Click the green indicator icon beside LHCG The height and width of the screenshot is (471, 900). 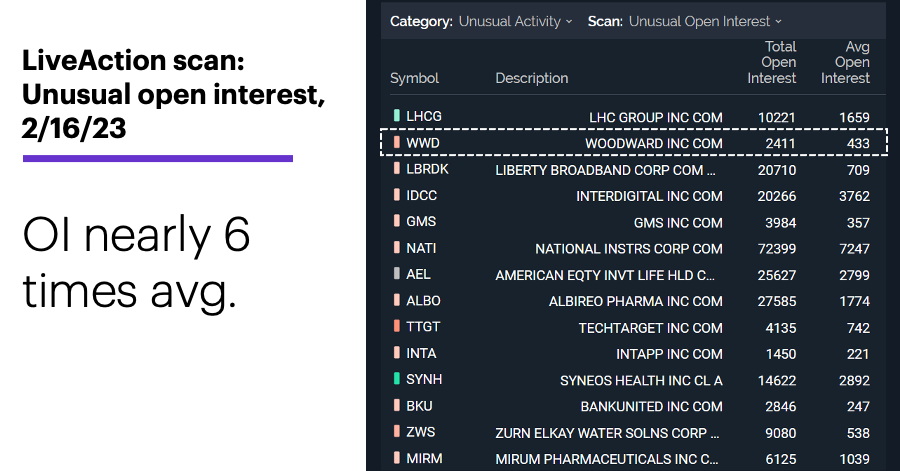click(397, 115)
